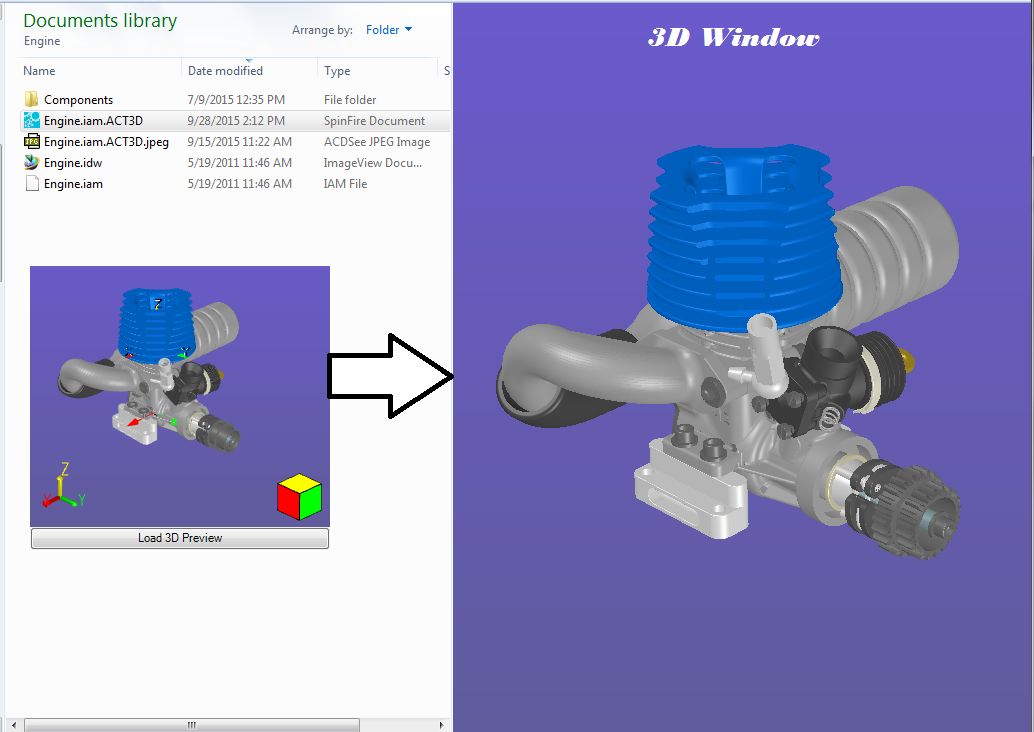Open the Arrange by Folder dropdown

click(389, 30)
